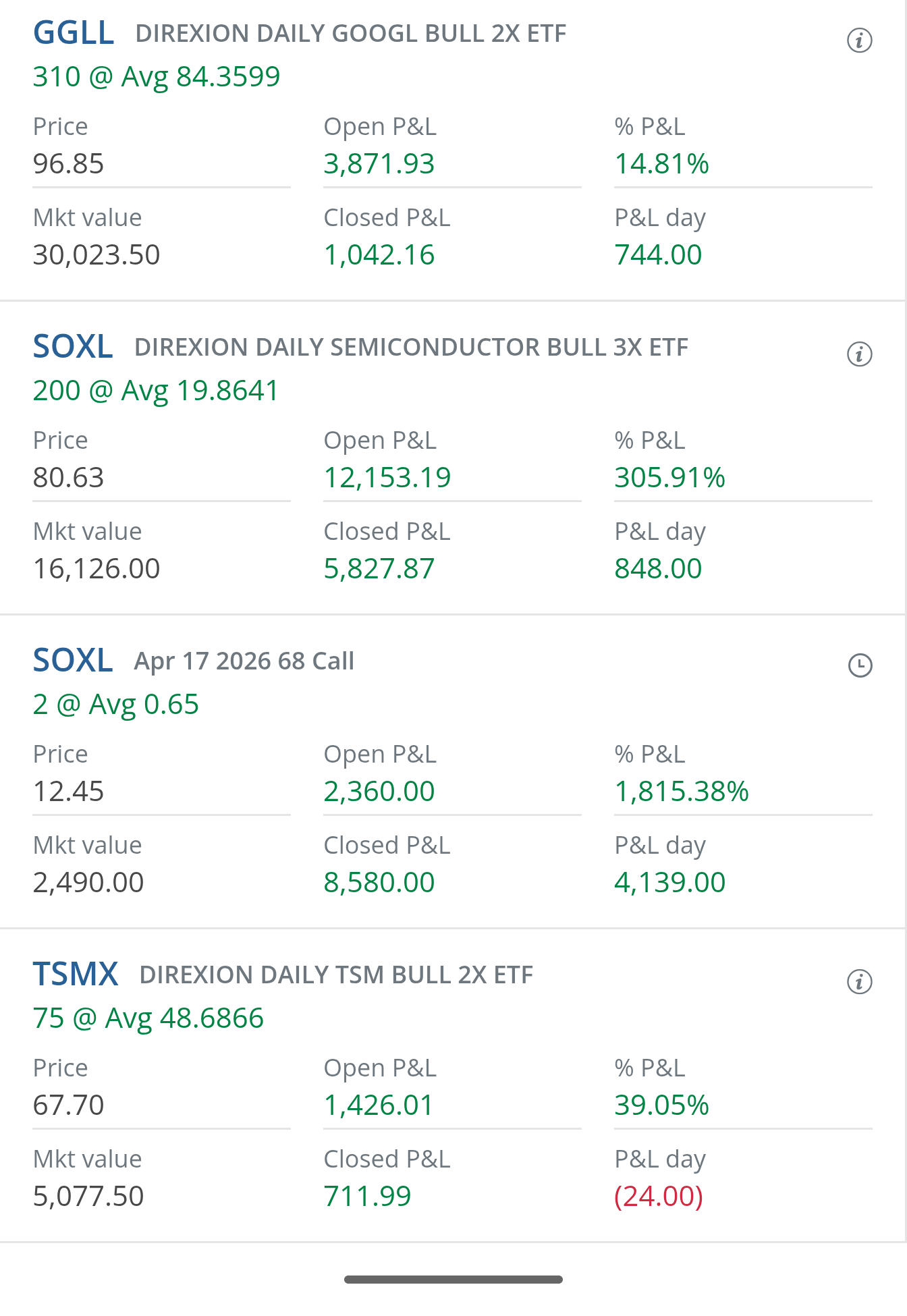Open the GGLL ticker symbol

[x=74, y=33]
